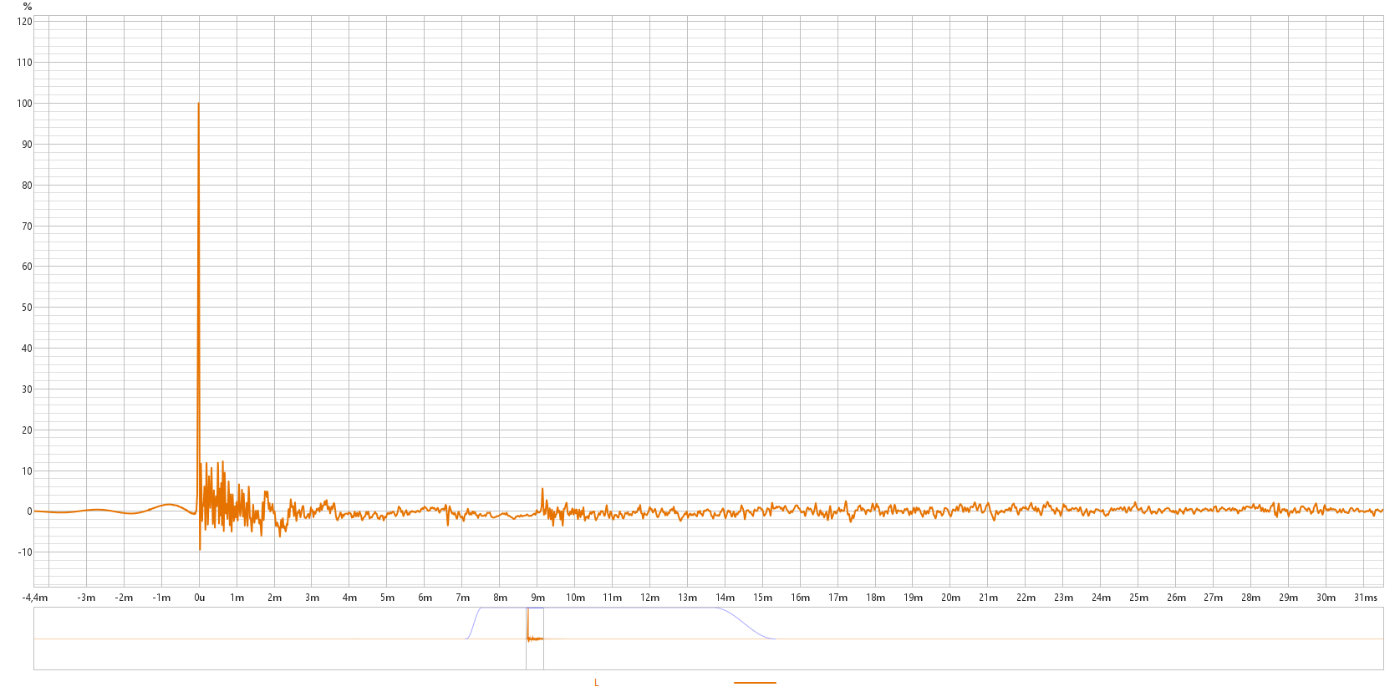Select the L trace legend label
The width and height of the screenshot is (1400, 692).
click(x=596, y=682)
